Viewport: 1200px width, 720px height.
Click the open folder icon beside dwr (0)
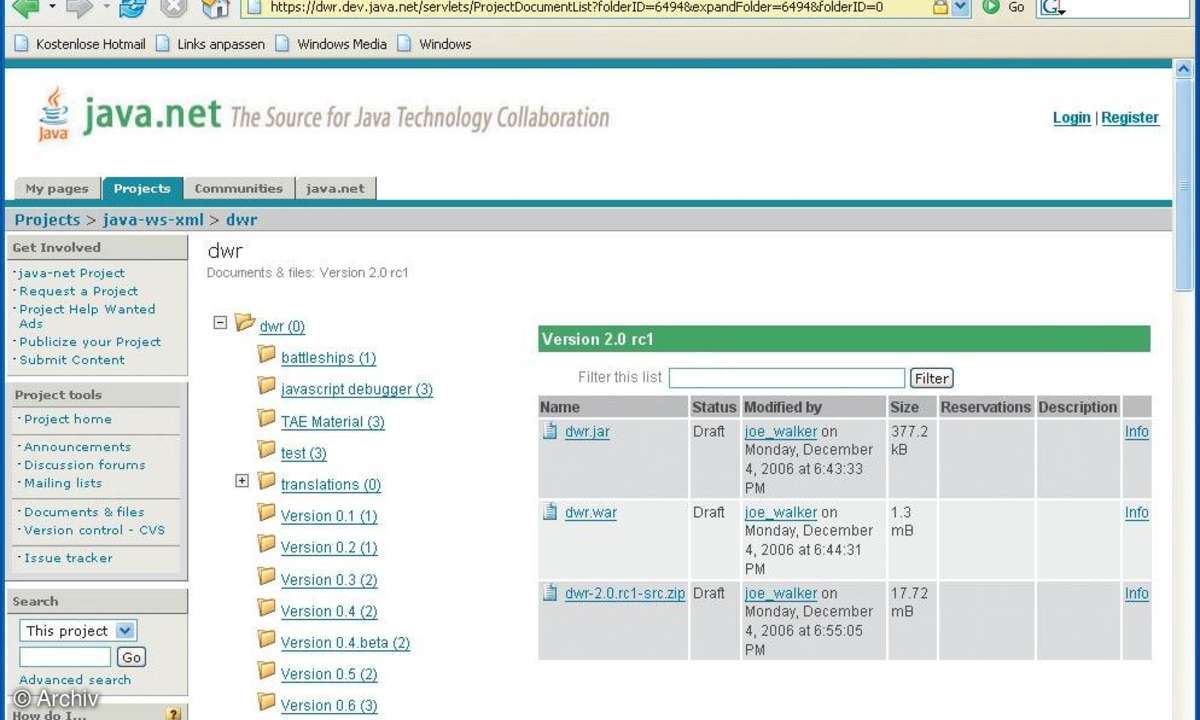click(x=245, y=322)
